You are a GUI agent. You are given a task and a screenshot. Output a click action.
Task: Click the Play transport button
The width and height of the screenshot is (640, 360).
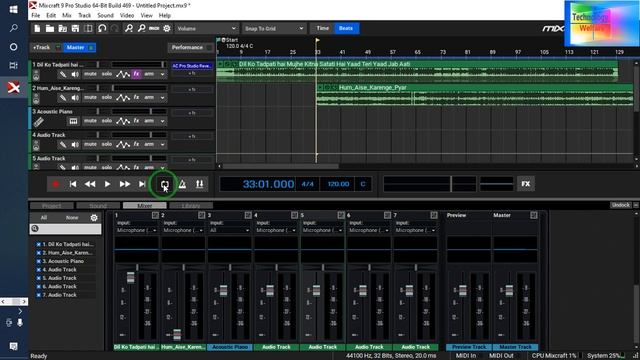(107, 184)
